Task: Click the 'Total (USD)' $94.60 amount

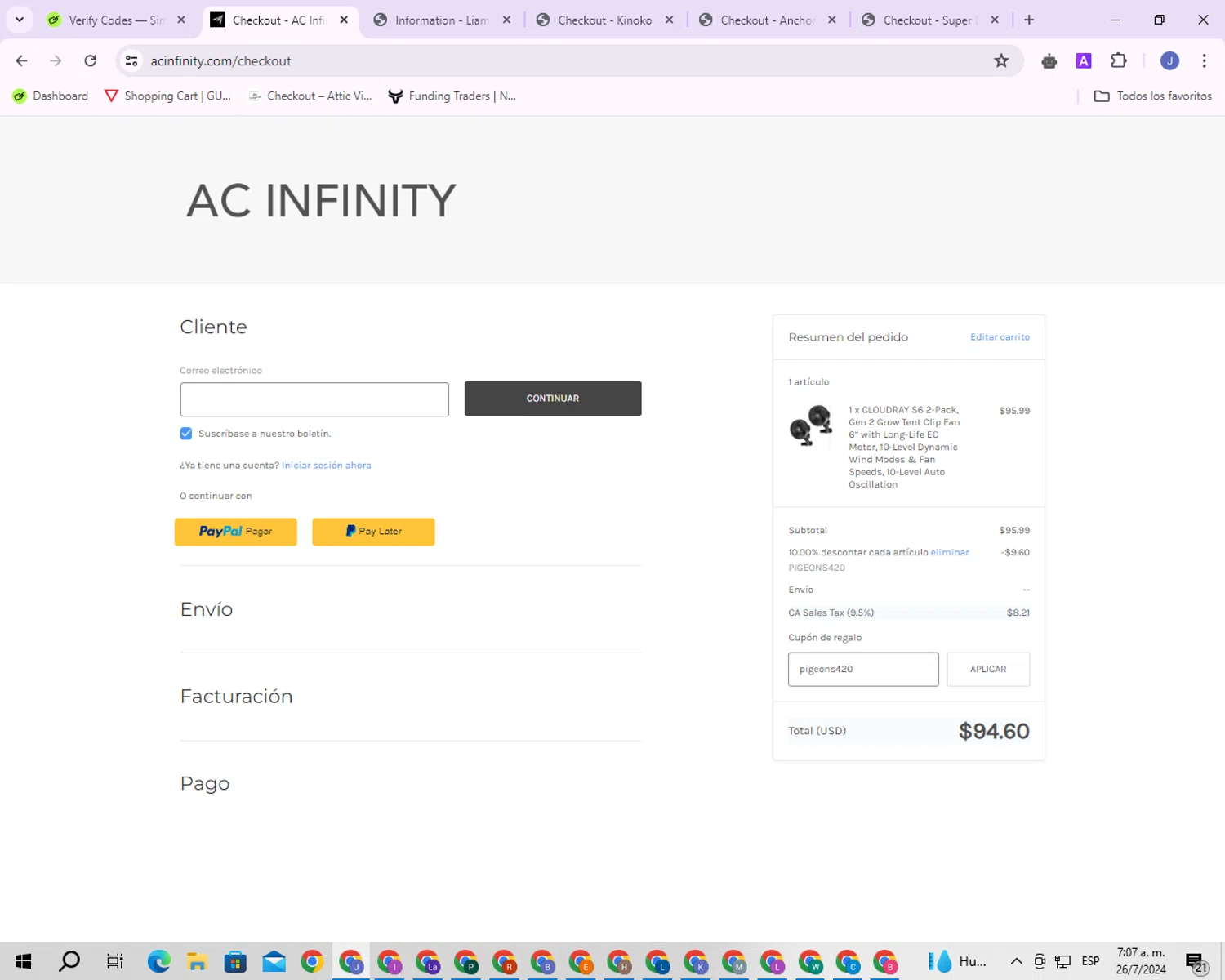Action: pos(994,731)
